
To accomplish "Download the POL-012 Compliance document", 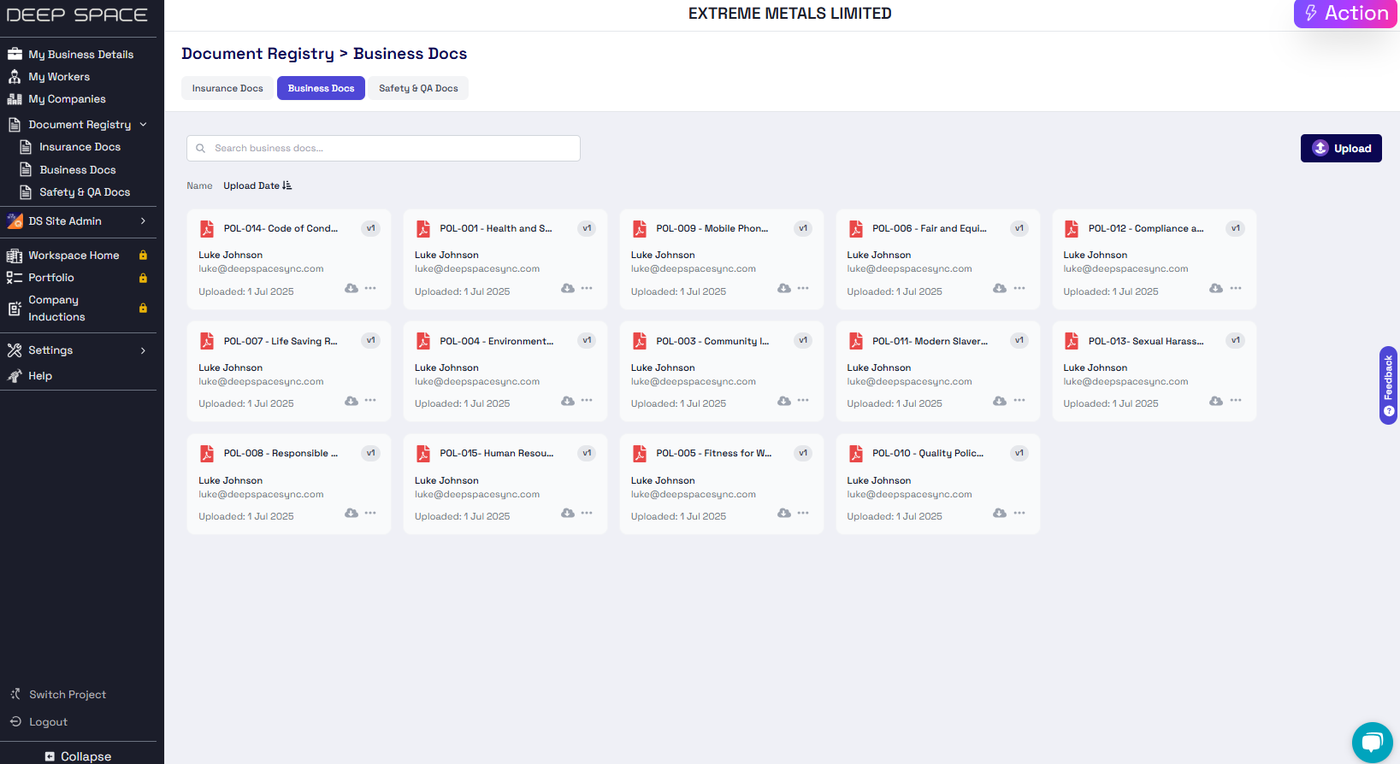I will tap(1216, 288).
